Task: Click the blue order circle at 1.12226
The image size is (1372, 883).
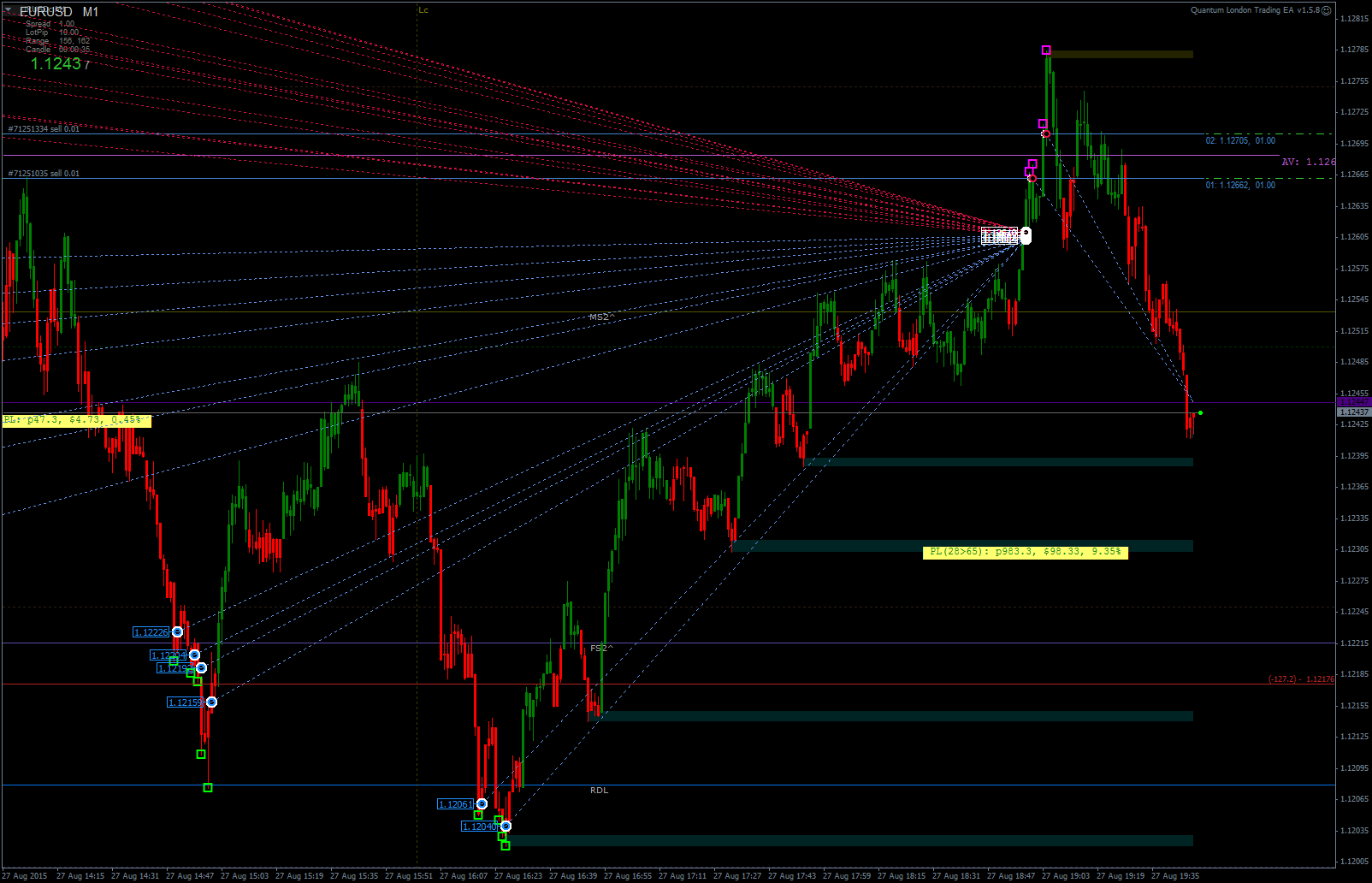Action: tap(177, 632)
